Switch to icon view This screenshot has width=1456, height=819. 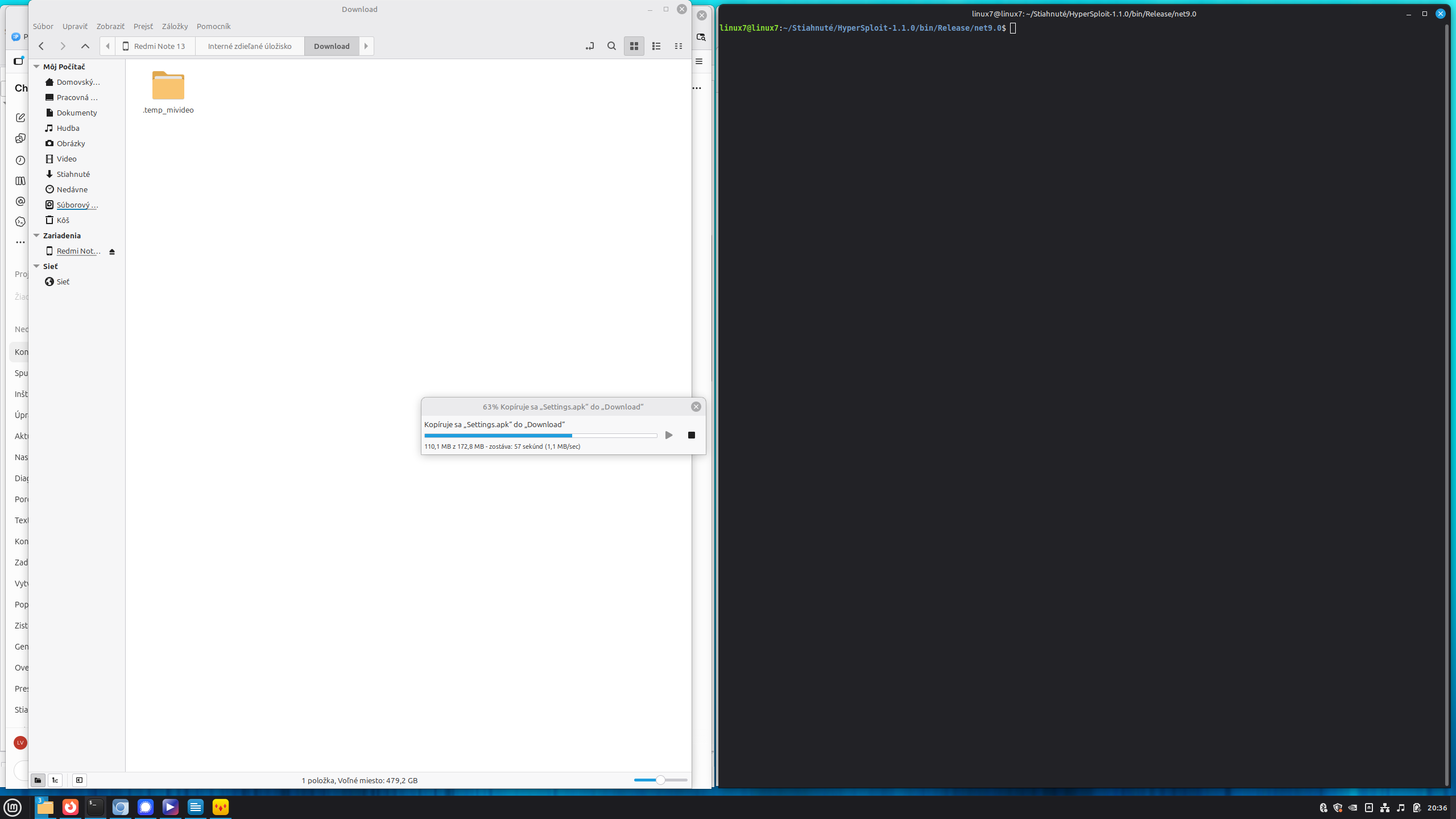coord(634,46)
